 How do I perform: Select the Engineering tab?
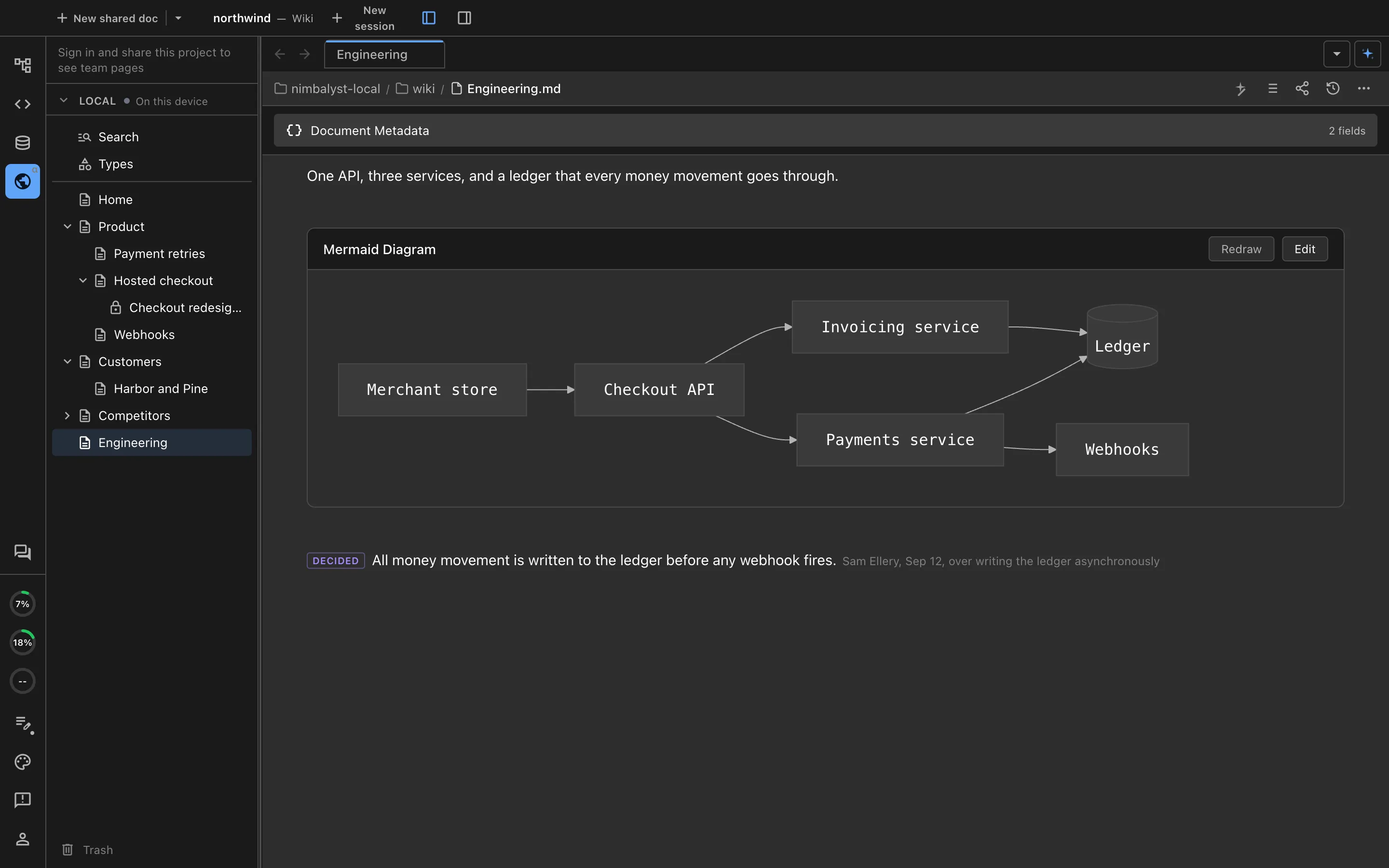pyautogui.click(x=384, y=54)
